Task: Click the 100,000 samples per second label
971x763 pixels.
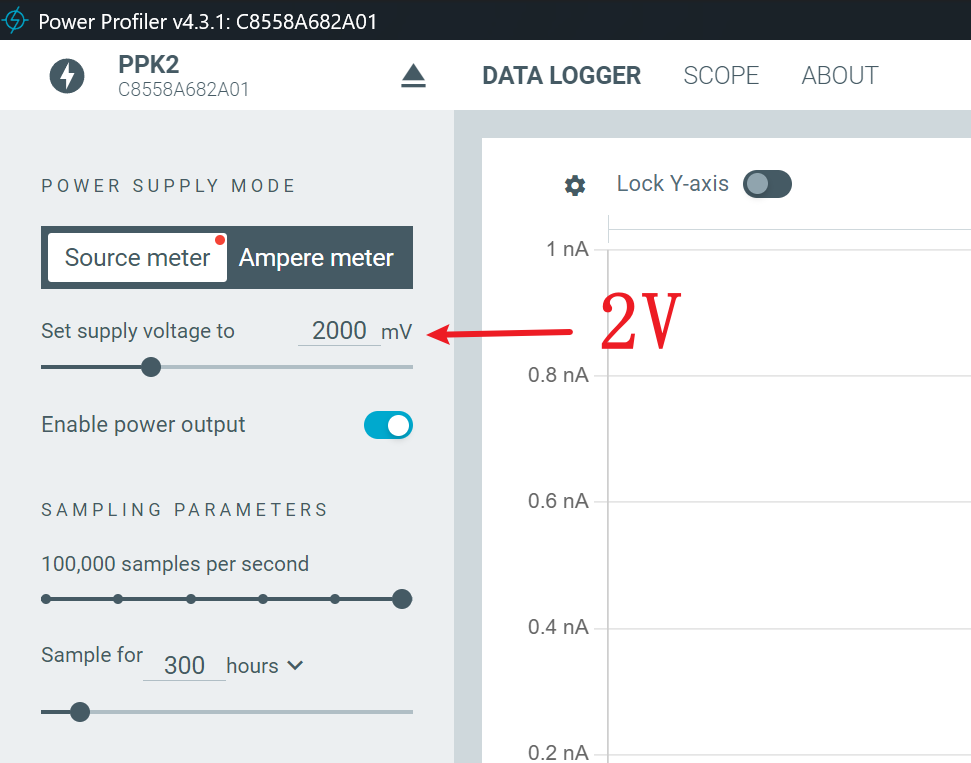Action: [x=175, y=564]
